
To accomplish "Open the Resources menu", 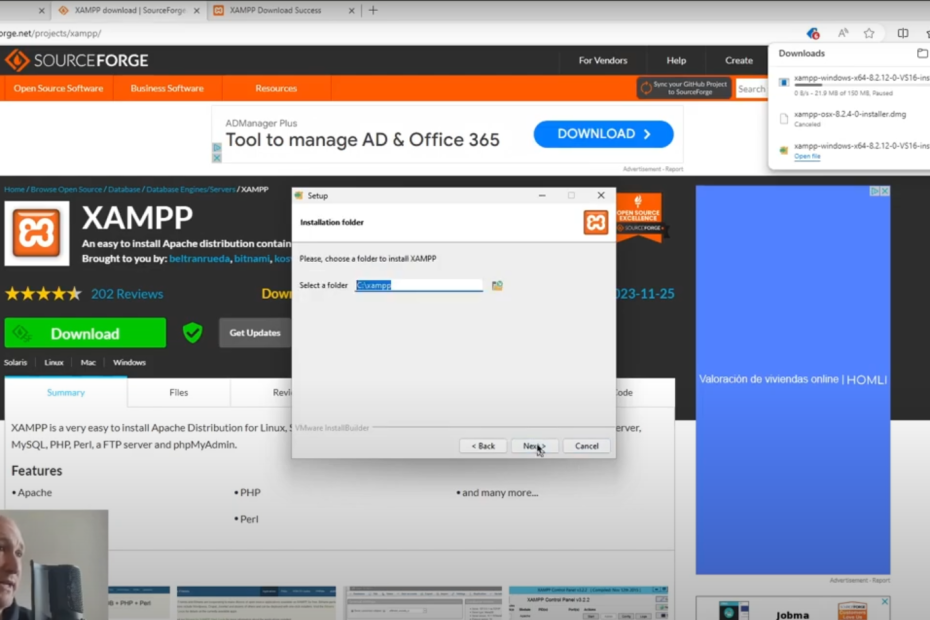I will 276,88.
